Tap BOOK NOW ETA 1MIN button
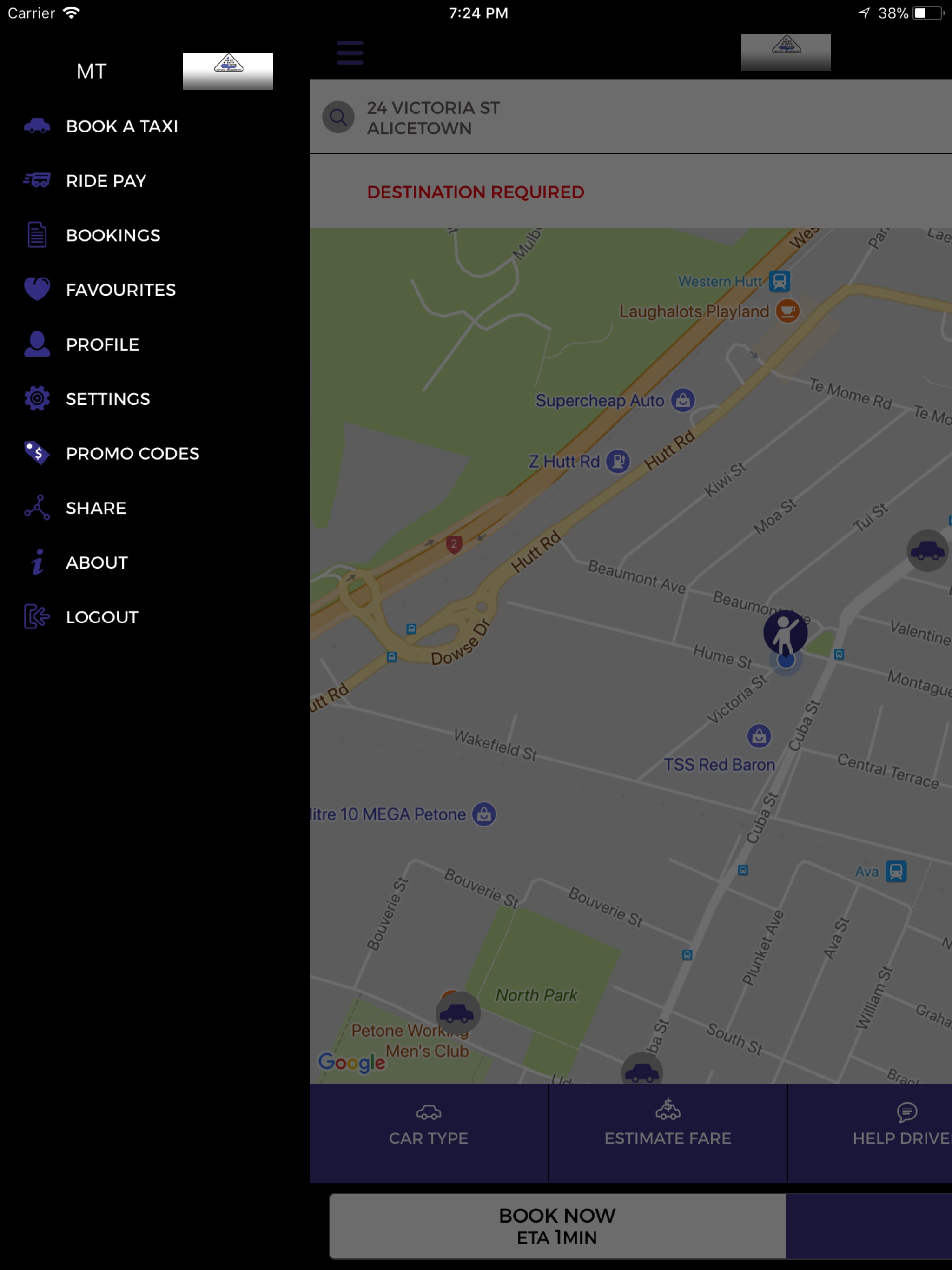Screen dimensions: 952x1270 [557, 1226]
